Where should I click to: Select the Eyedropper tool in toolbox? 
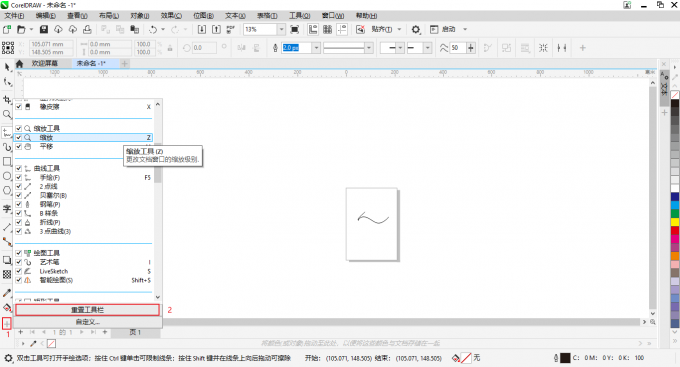click(x=7, y=293)
